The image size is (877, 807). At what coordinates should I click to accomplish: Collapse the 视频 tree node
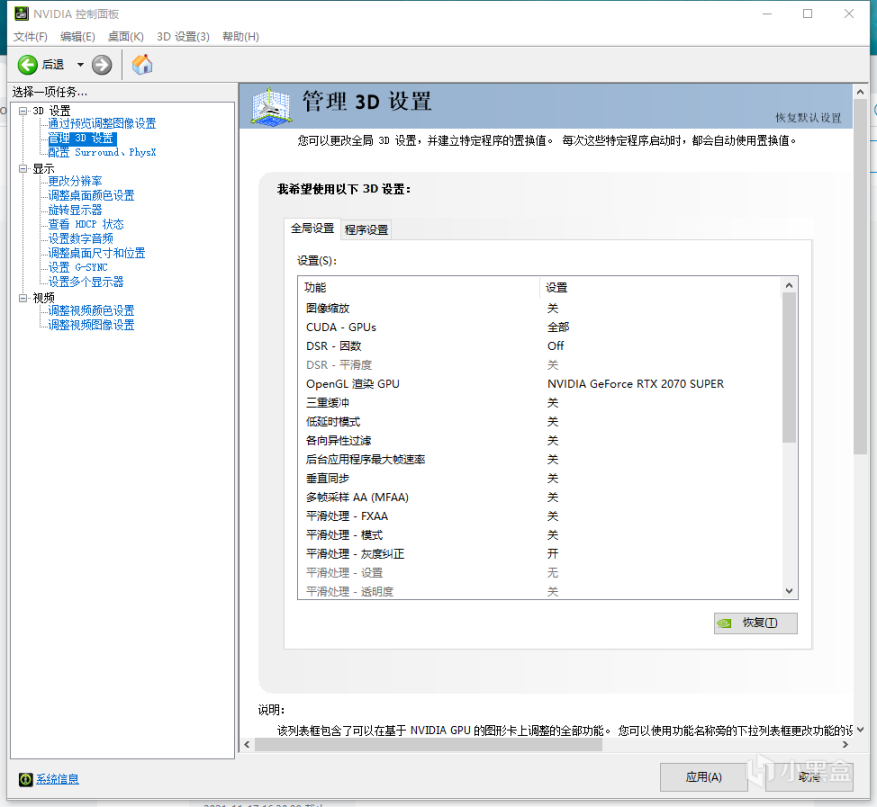tap(23, 298)
